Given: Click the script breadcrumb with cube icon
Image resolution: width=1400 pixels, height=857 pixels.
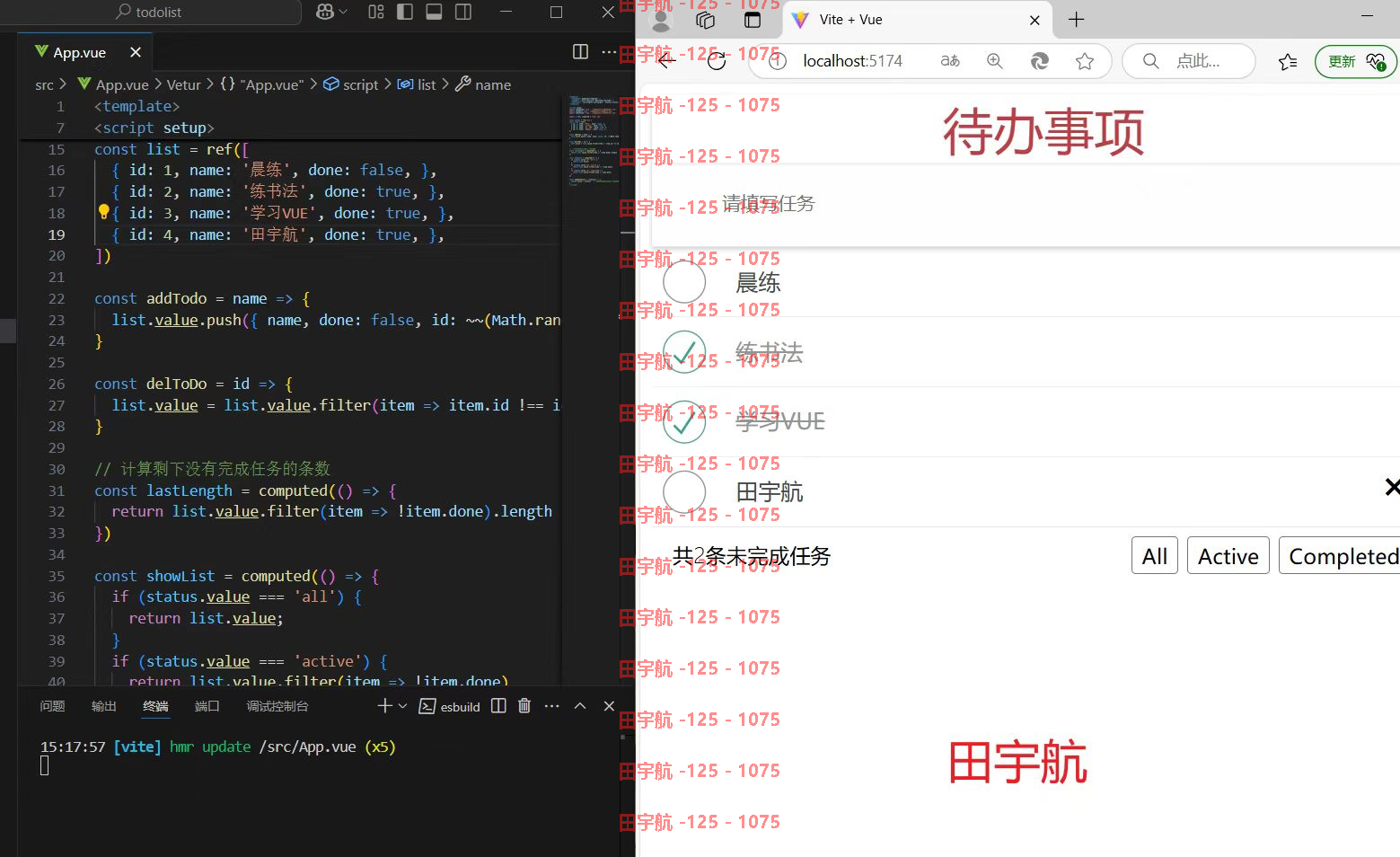Looking at the screenshot, I should pyautogui.click(x=351, y=84).
